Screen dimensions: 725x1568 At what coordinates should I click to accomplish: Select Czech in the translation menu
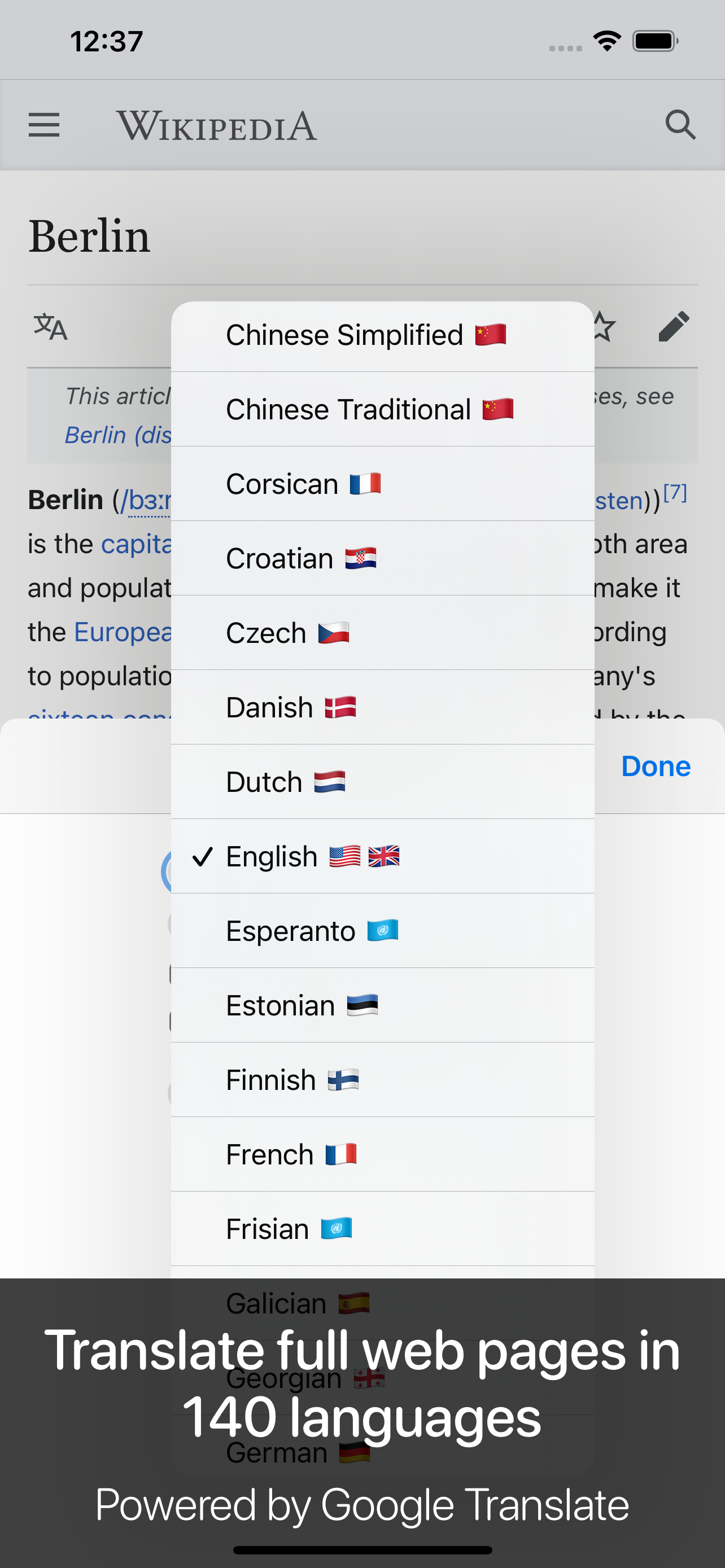click(x=382, y=632)
